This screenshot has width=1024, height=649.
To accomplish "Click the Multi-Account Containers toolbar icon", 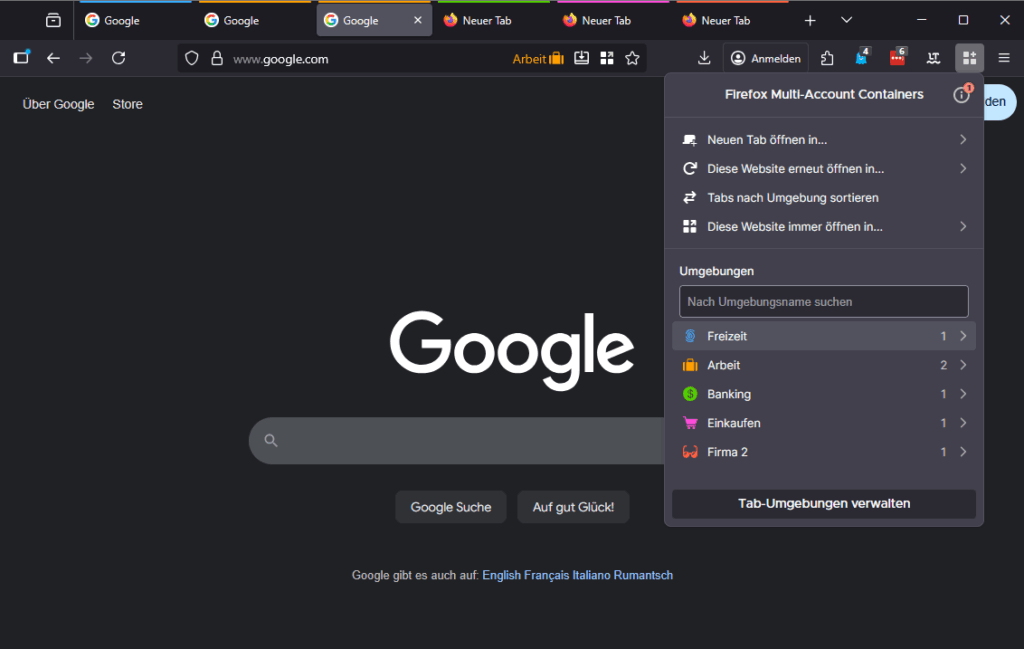I will point(969,58).
